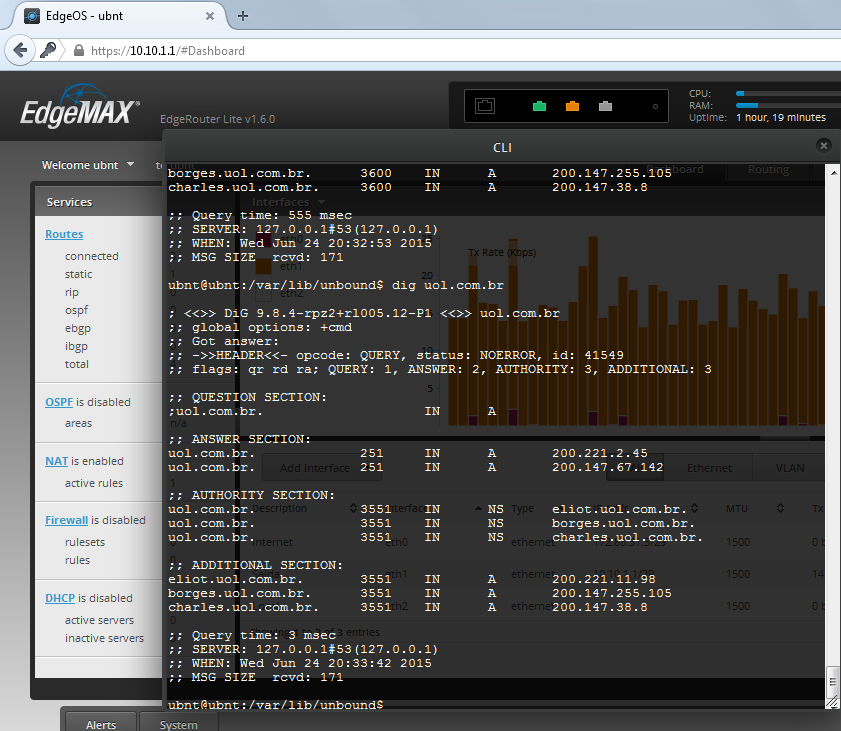This screenshot has height=731, width=841.
Task: Click the browser back arrow button
Action: (x=20, y=50)
